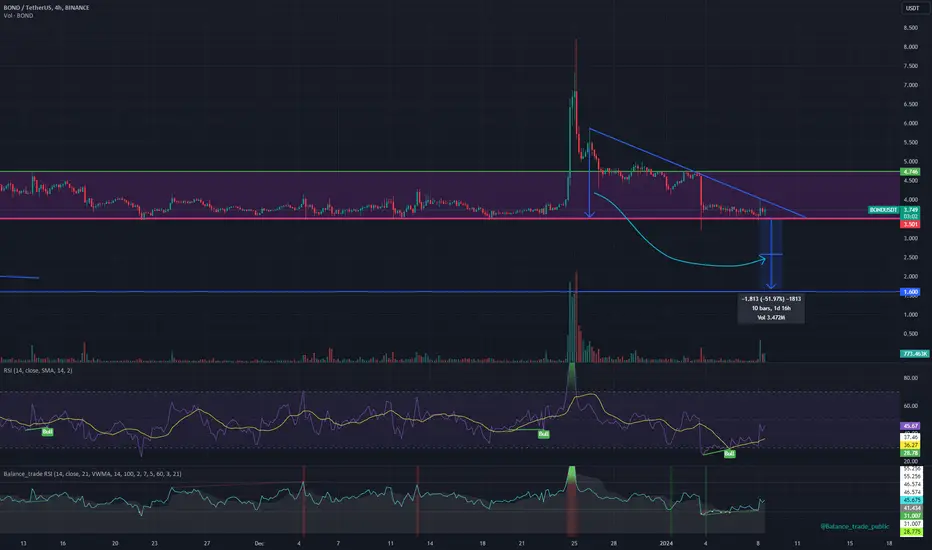Select the Balance_trade RSI indicator legend
This screenshot has width=932, height=550.
92,474
